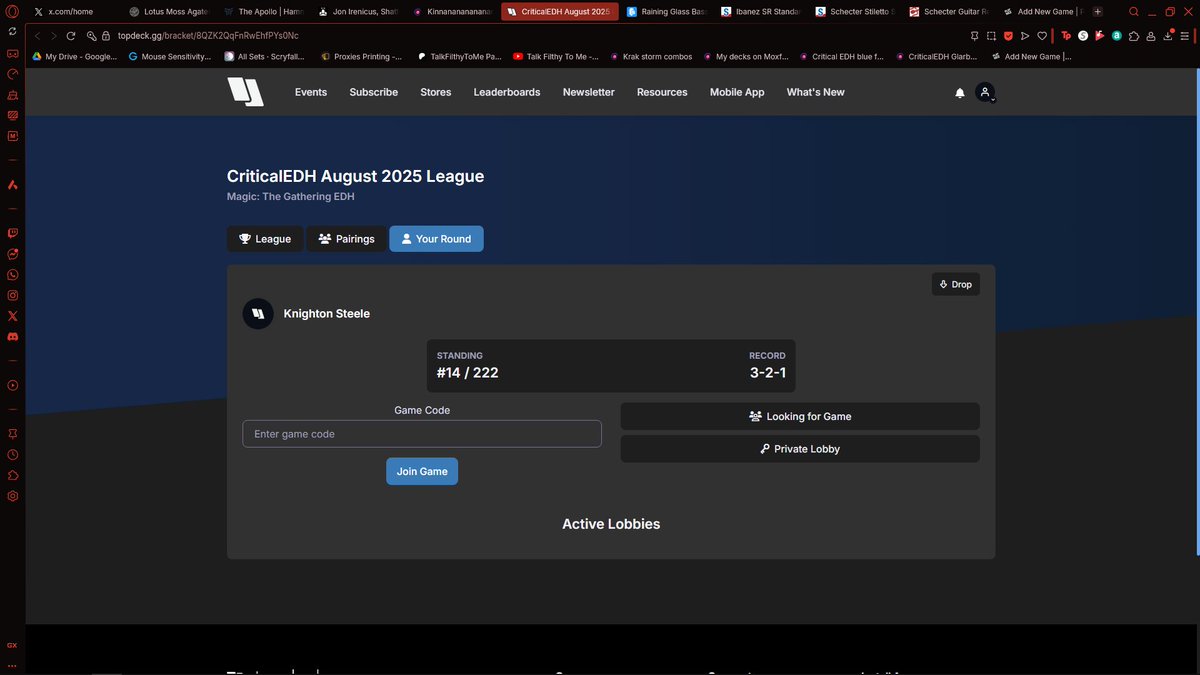
Task: Focus the Enter game code field
Action: [x=422, y=434]
